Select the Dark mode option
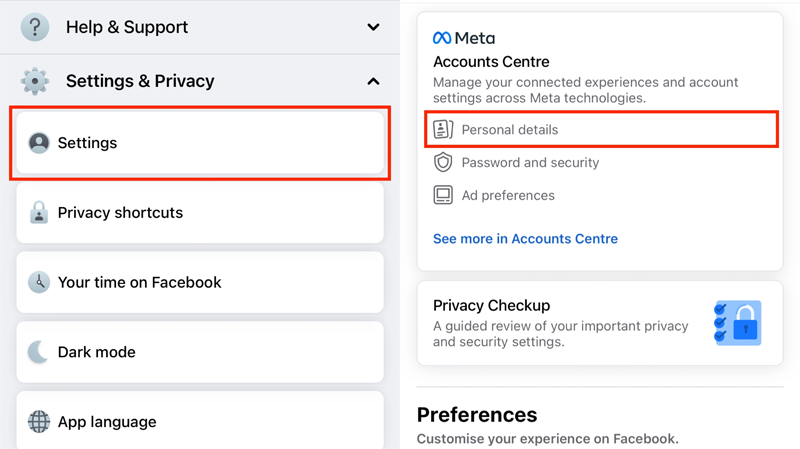This screenshot has height=449, width=800. coord(200,352)
